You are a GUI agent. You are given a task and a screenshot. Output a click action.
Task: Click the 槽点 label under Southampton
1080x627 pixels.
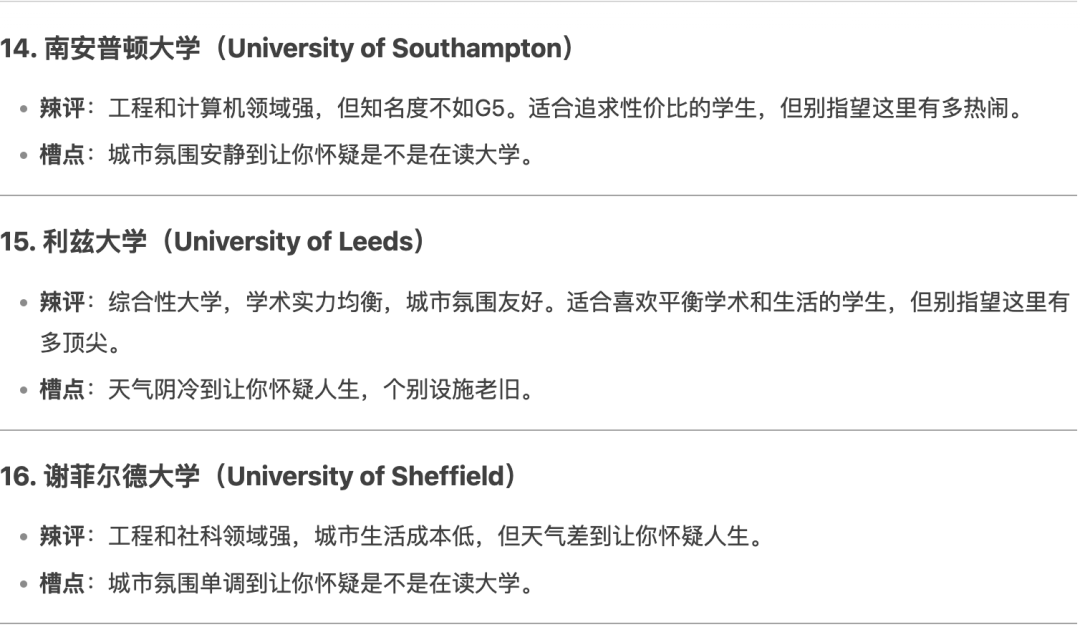click(62, 155)
